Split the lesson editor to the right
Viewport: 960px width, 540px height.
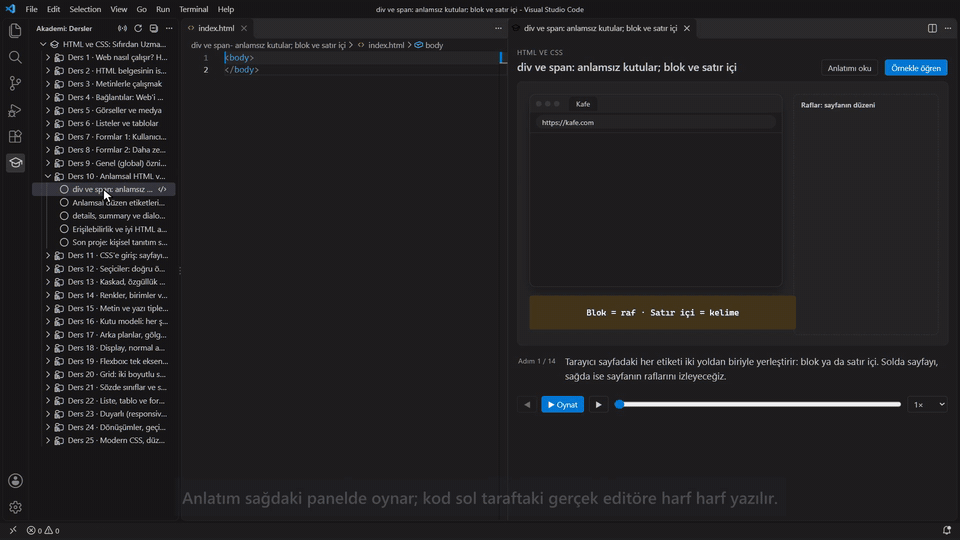(x=932, y=28)
